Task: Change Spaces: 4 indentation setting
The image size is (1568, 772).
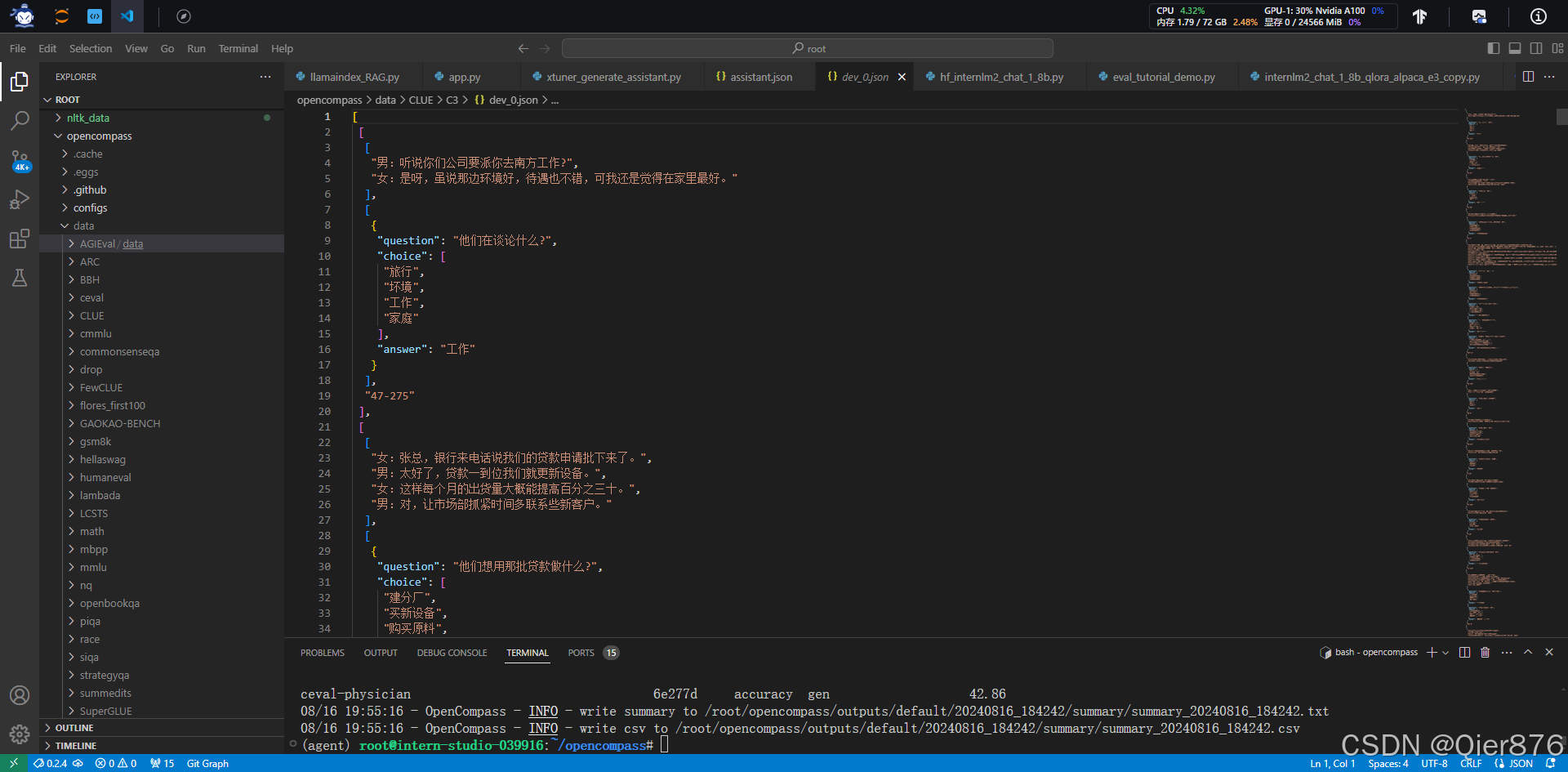Action: point(1388,763)
